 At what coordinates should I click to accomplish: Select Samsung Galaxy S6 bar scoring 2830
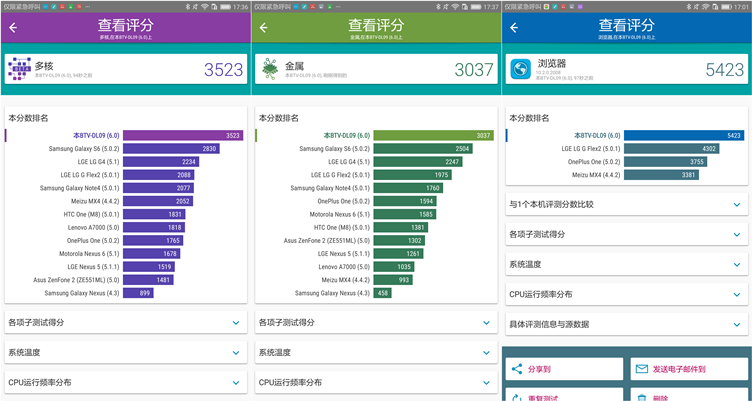pos(171,149)
